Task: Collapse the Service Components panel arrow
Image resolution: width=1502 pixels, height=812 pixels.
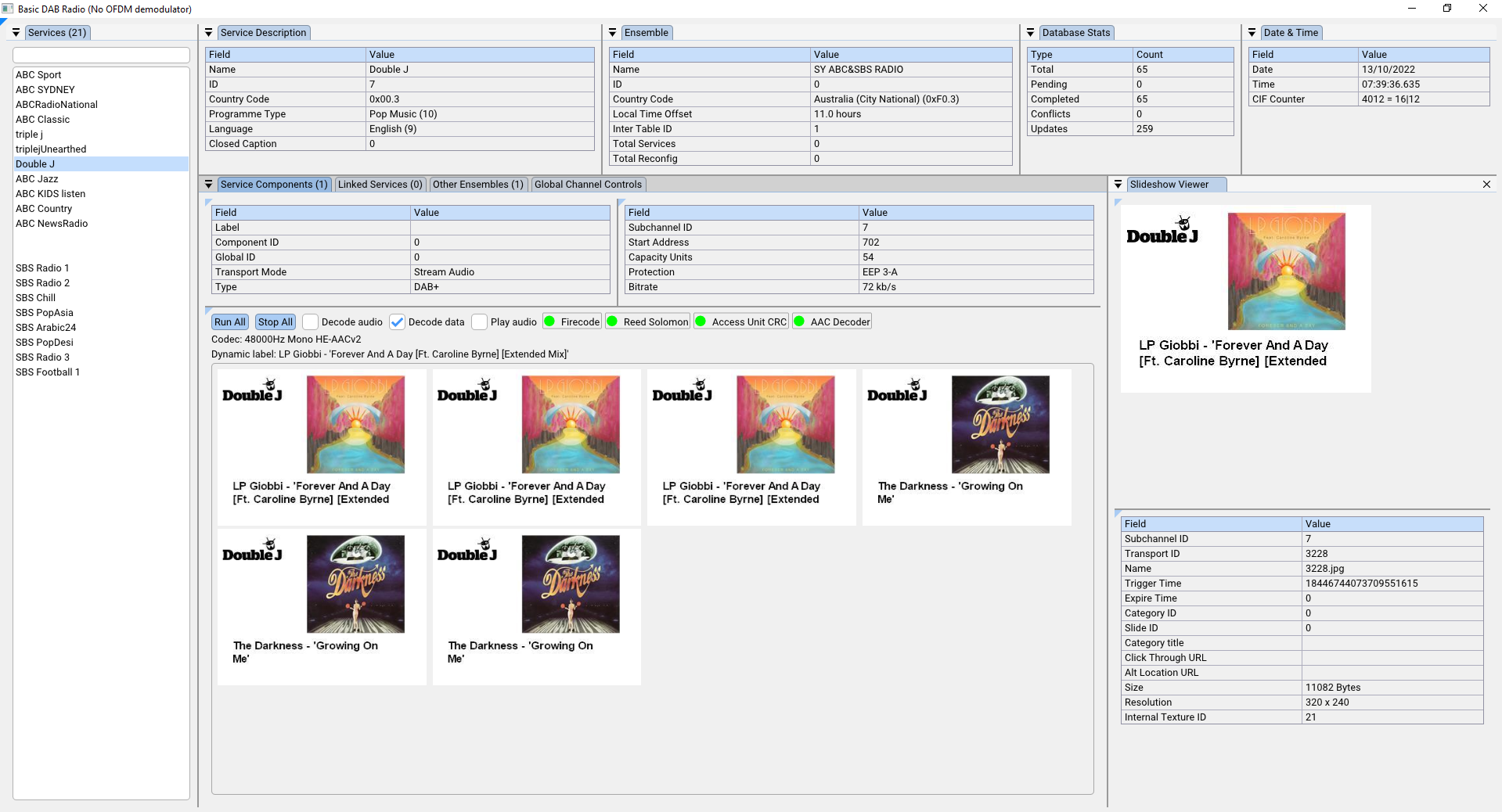Action: (208, 185)
